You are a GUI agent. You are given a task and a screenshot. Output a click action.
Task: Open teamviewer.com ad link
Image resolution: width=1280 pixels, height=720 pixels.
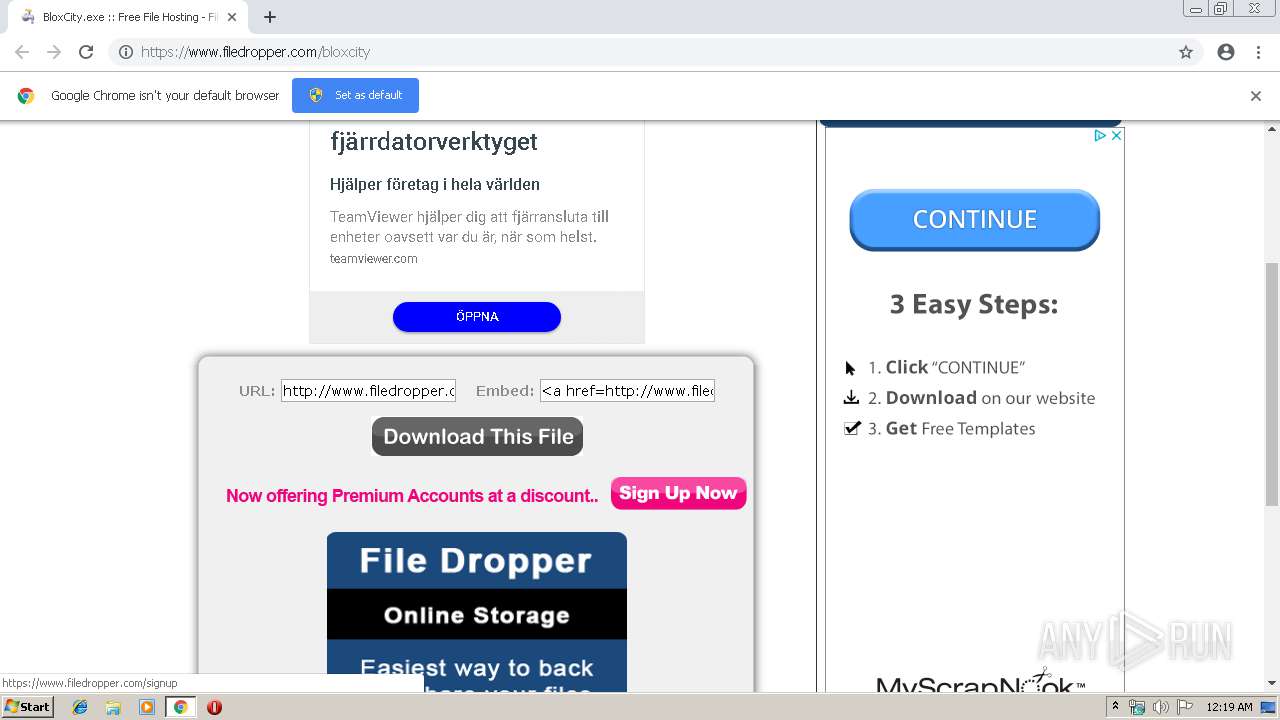coord(374,259)
